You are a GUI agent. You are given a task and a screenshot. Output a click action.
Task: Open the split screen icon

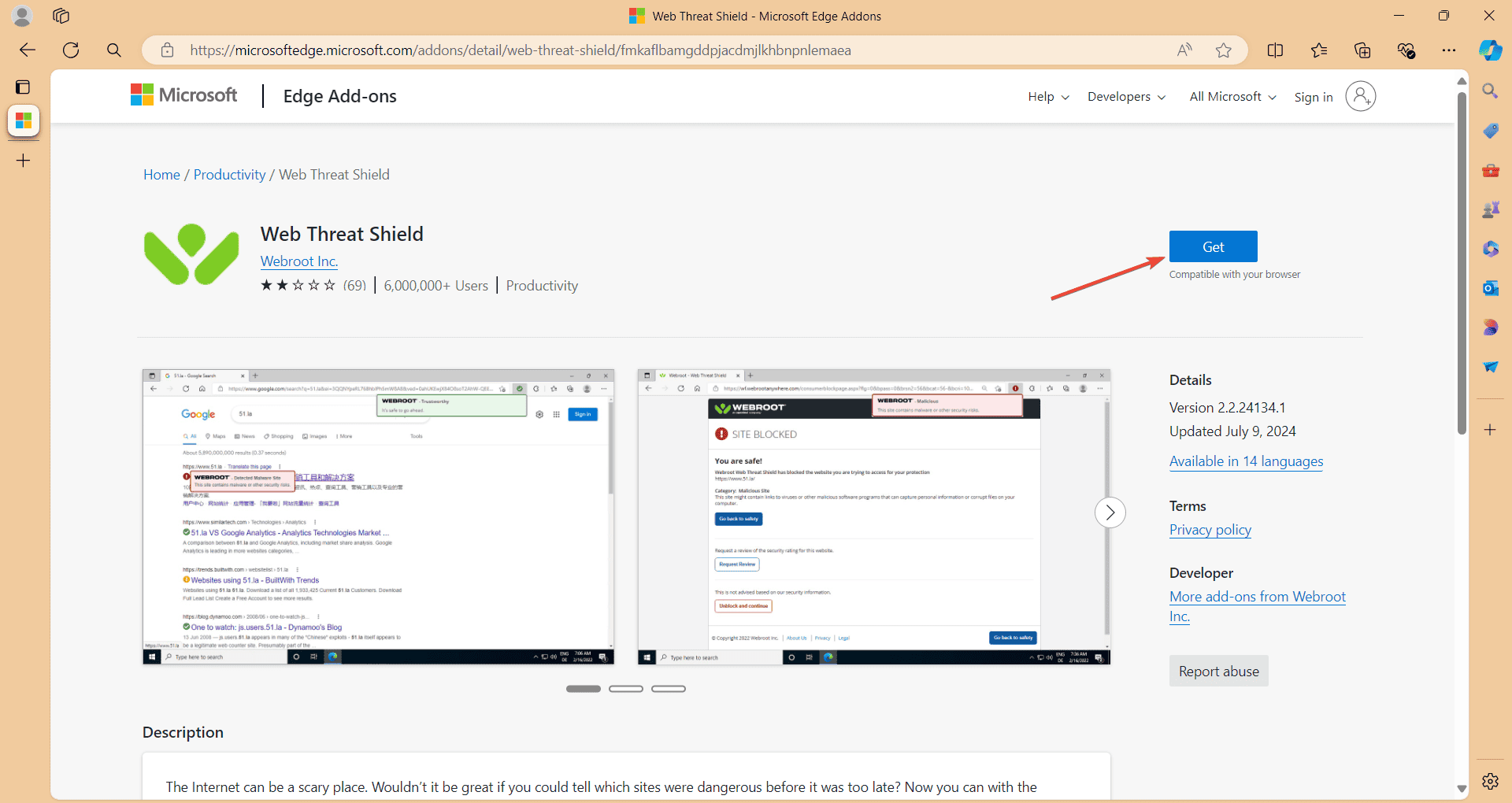[1276, 50]
